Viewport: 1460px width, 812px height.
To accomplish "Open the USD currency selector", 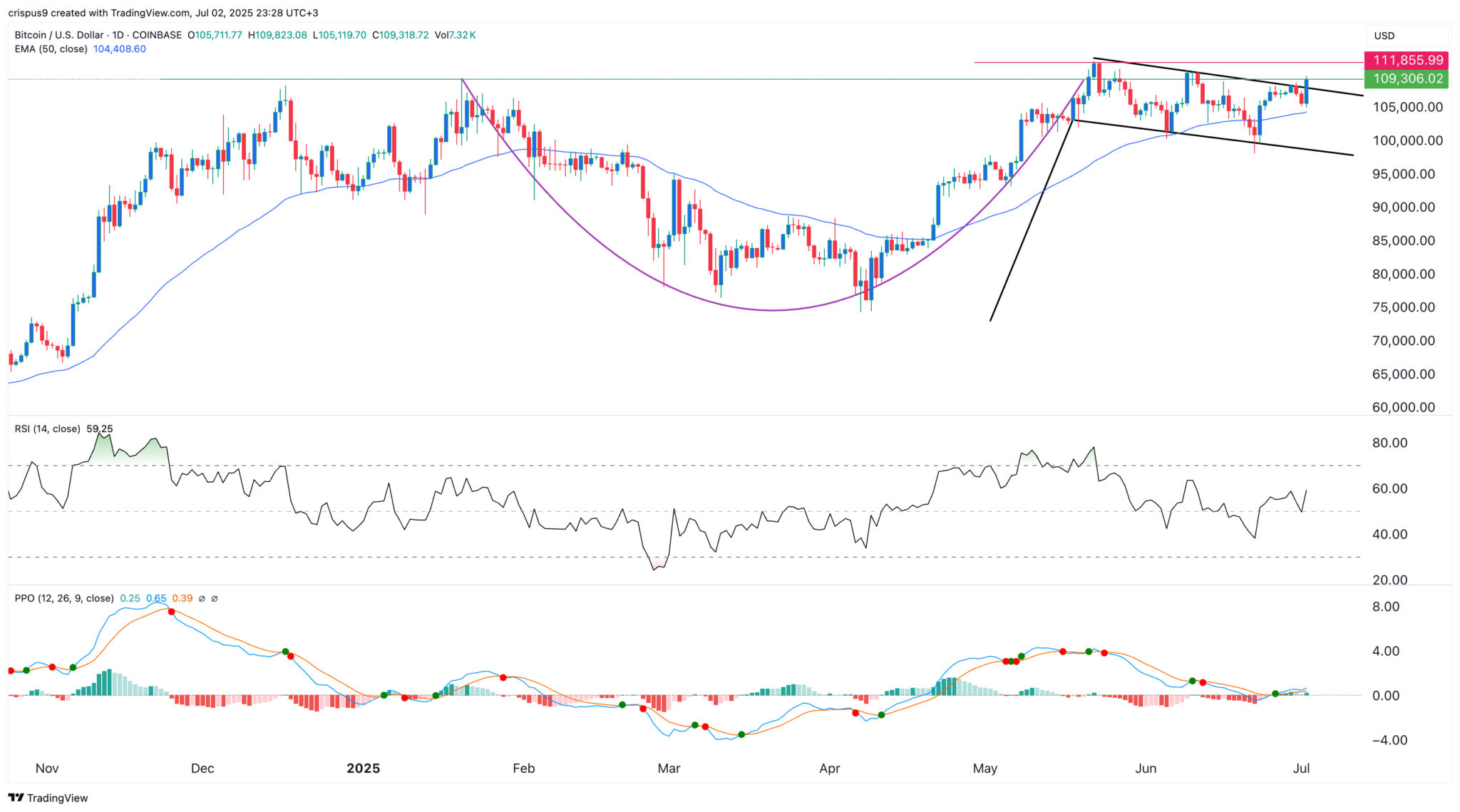I will [x=1384, y=36].
